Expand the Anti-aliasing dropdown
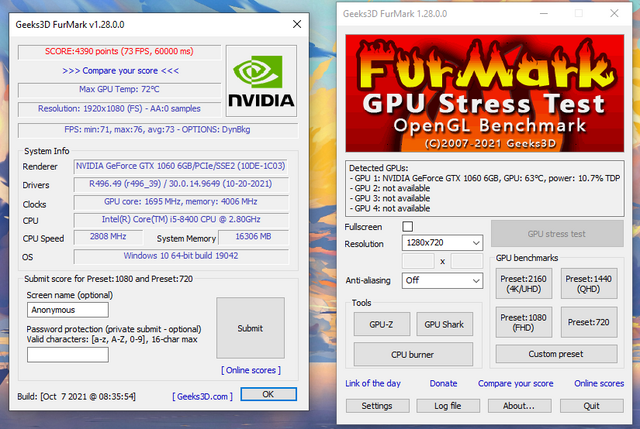640x429 pixels. [441, 281]
